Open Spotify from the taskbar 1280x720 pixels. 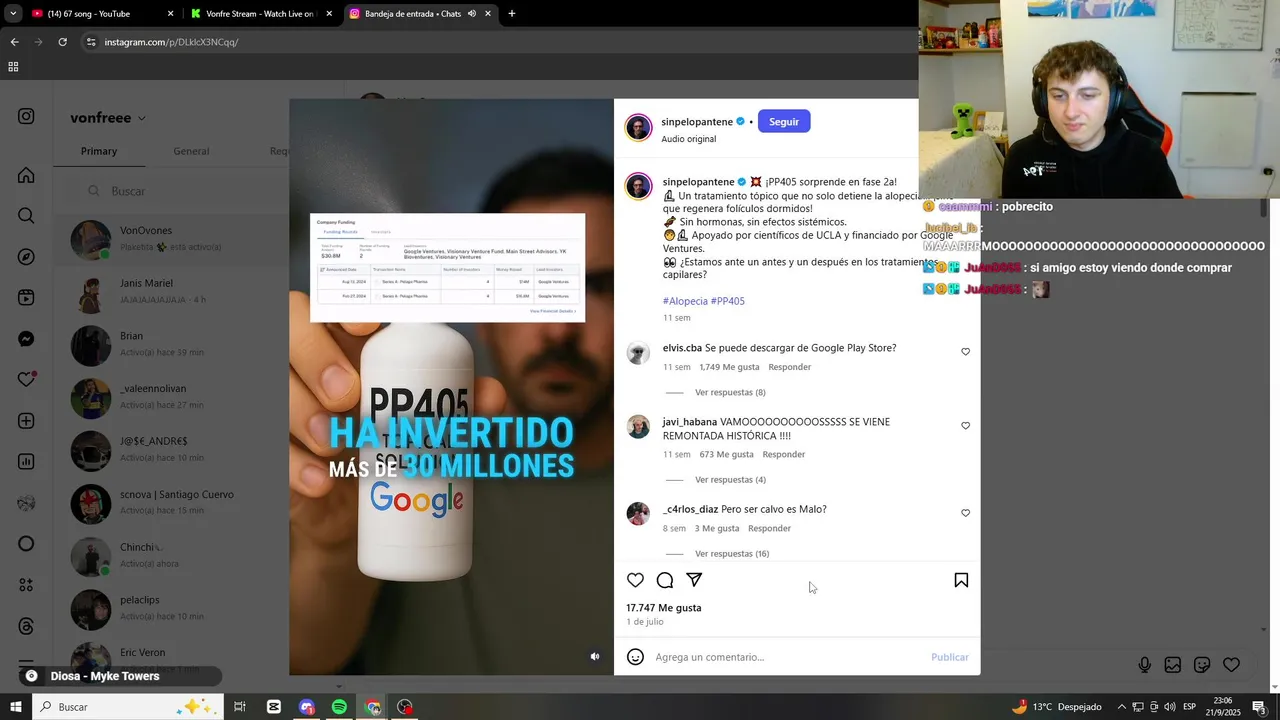pos(340,707)
